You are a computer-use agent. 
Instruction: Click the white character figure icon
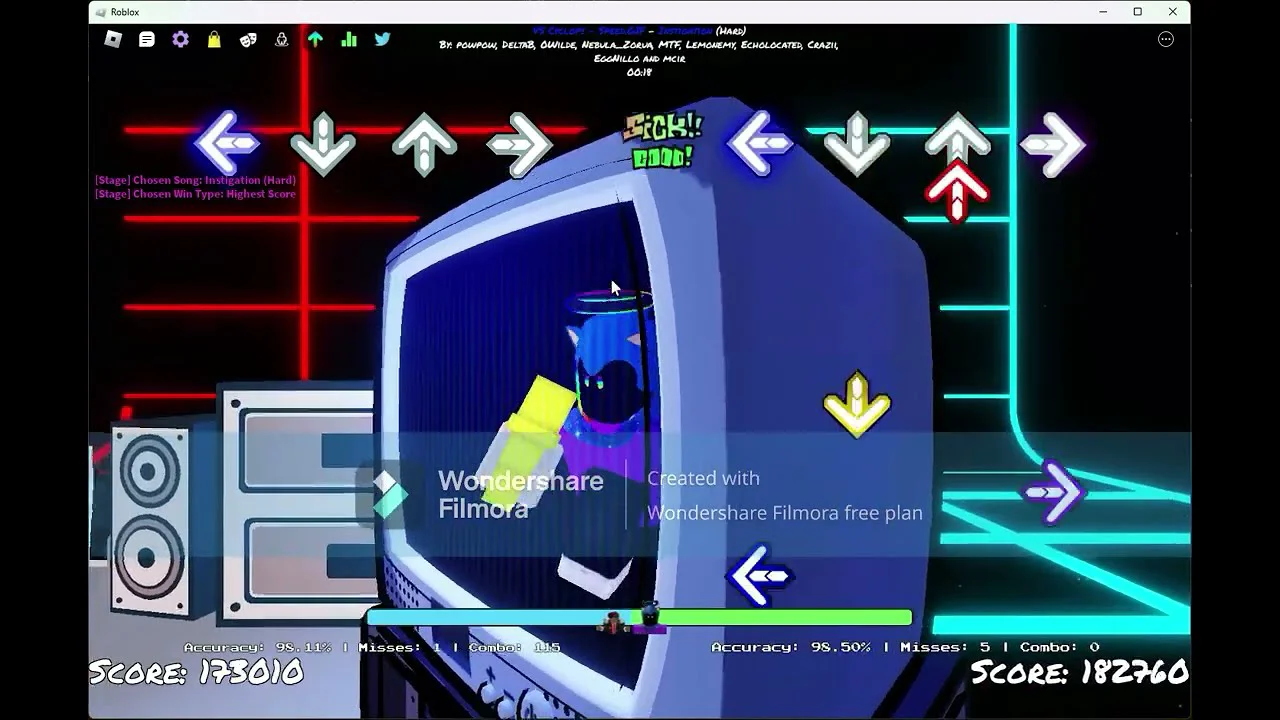(281, 40)
